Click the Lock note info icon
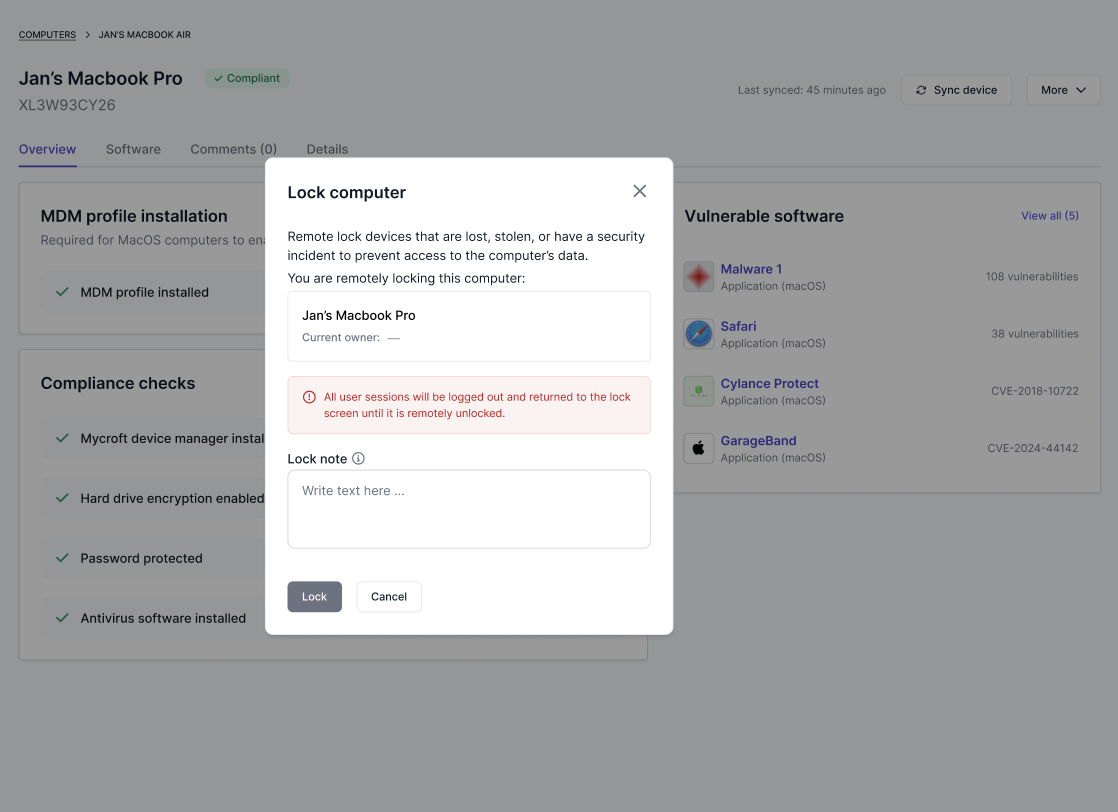The image size is (1118, 812). (x=358, y=458)
